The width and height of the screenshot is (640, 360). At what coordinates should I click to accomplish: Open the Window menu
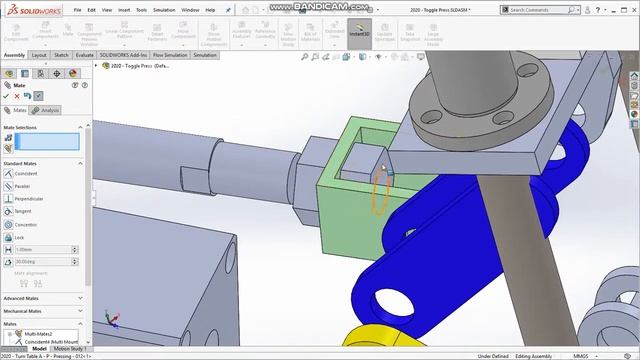point(190,10)
